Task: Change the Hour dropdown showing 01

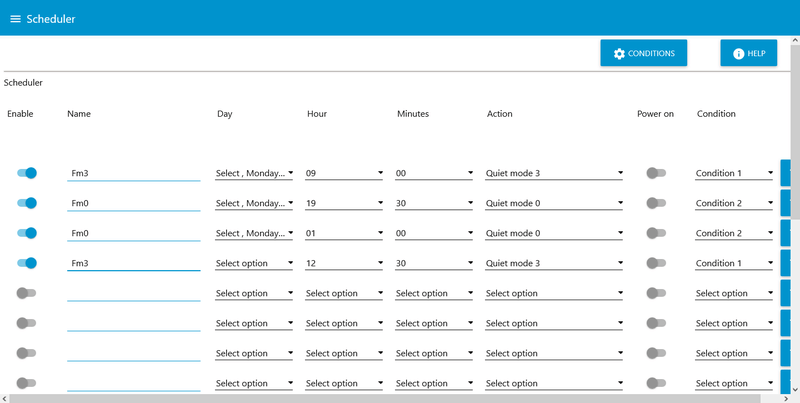Action: tap(344, 234)
